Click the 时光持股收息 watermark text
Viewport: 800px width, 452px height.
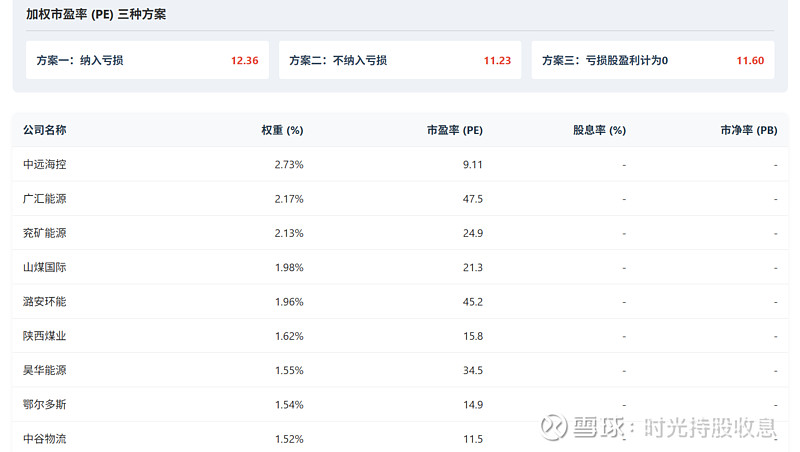(710, 427)
